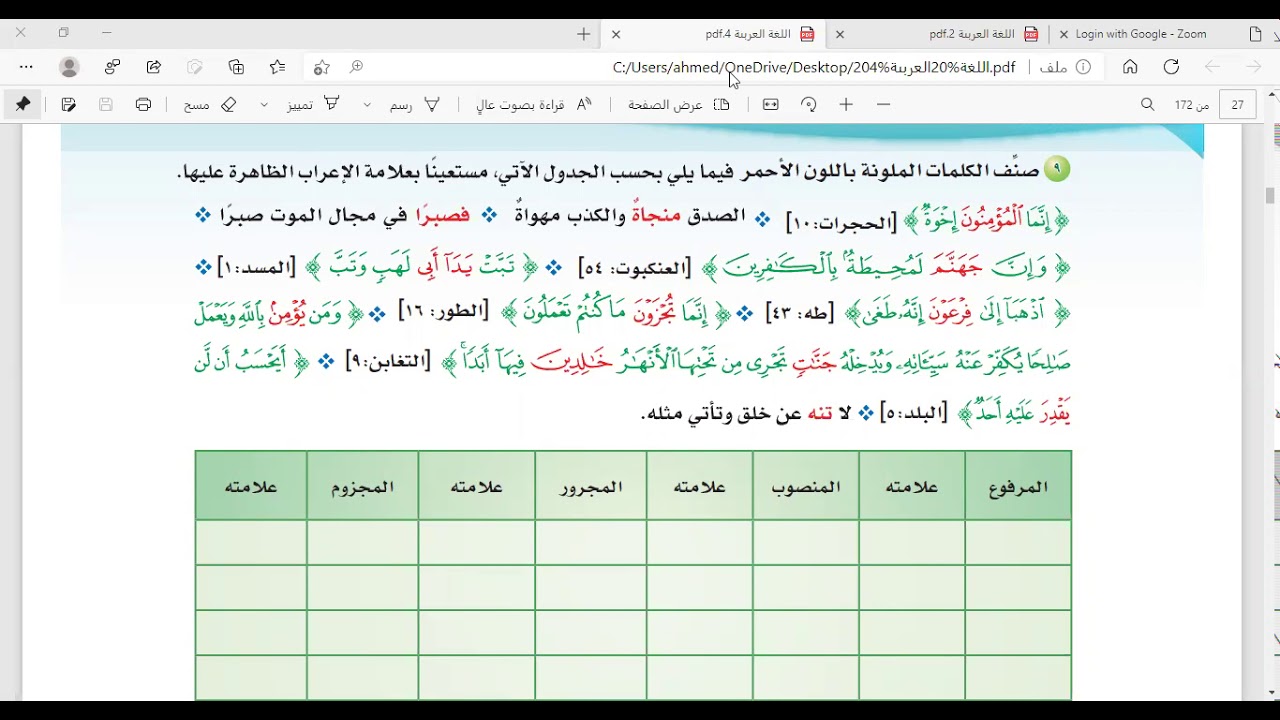Click the 'المنصوب' table header
This screenshot has height=720, width=1280.
[x=806, y=487]
